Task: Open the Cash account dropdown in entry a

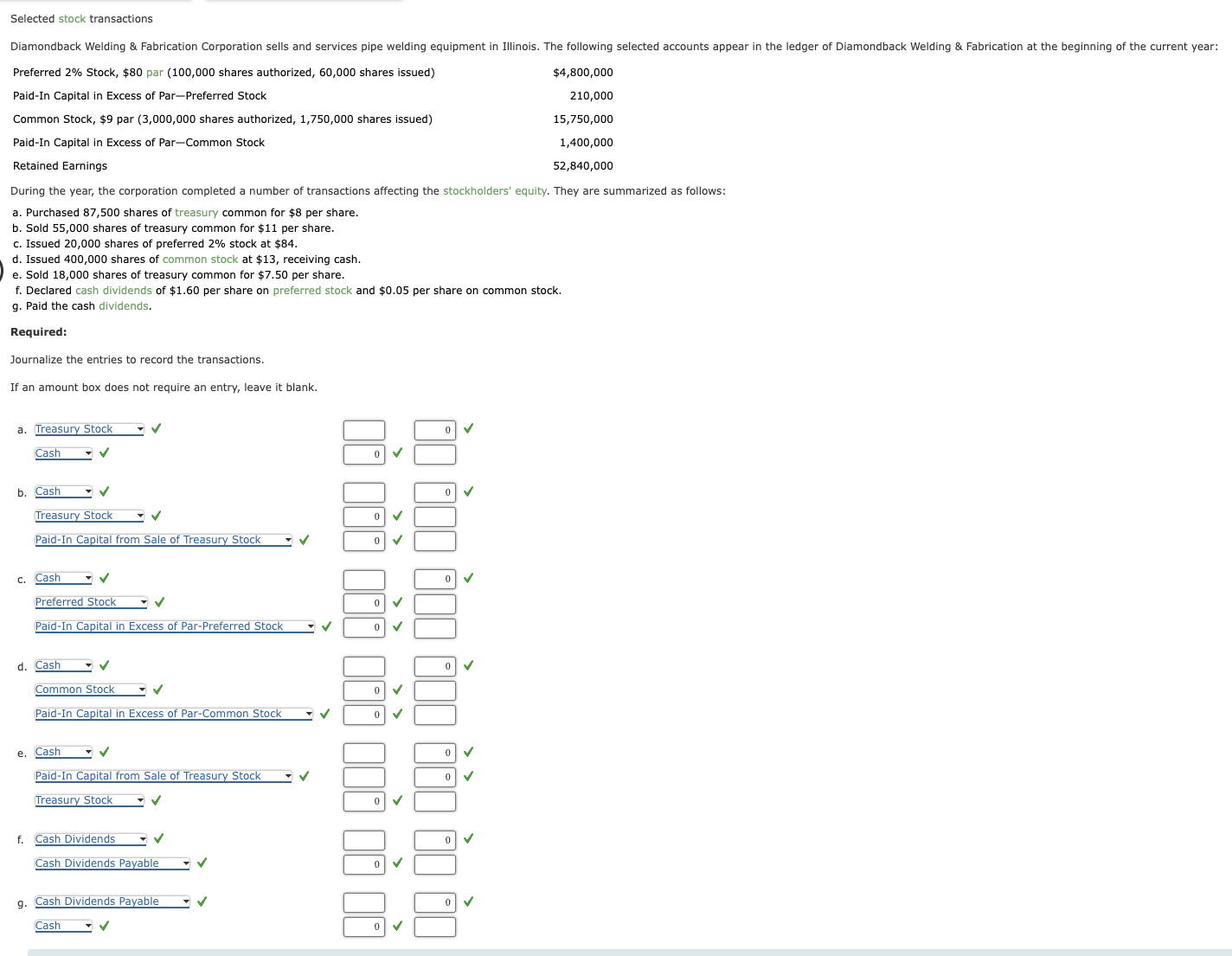Action: pos(63,453)
